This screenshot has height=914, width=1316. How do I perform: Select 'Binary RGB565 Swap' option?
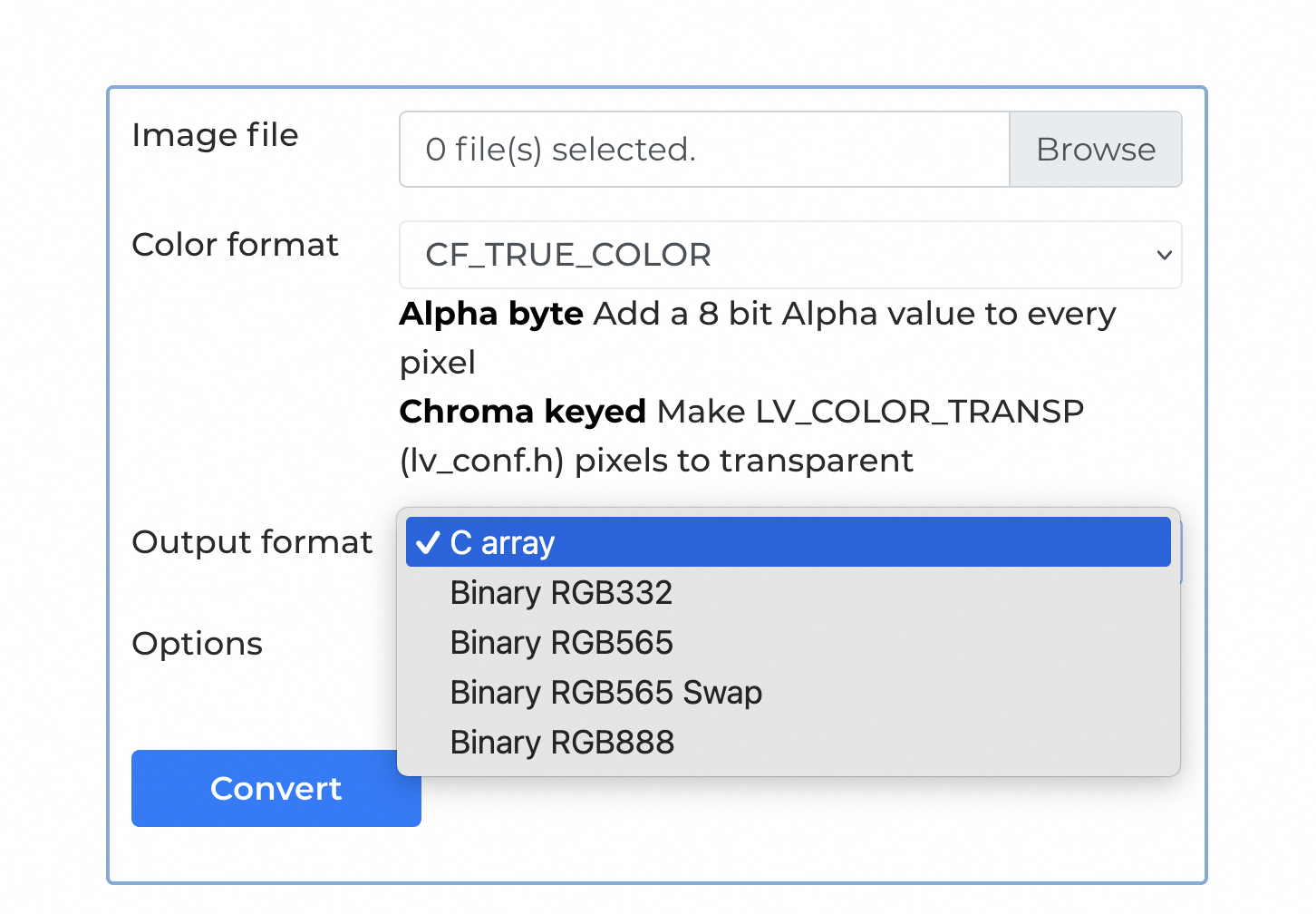coord(605,693)
